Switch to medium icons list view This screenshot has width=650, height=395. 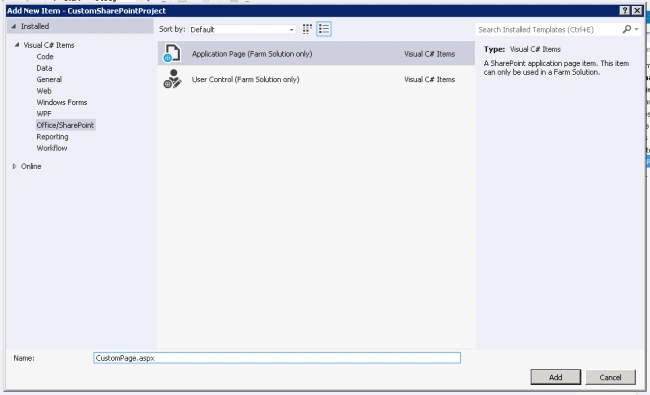[324, 29]
